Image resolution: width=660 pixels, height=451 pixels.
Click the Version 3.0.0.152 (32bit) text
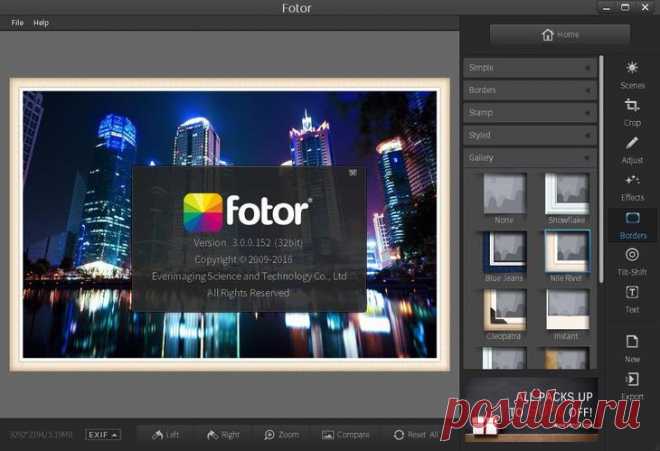pos(248,243)
